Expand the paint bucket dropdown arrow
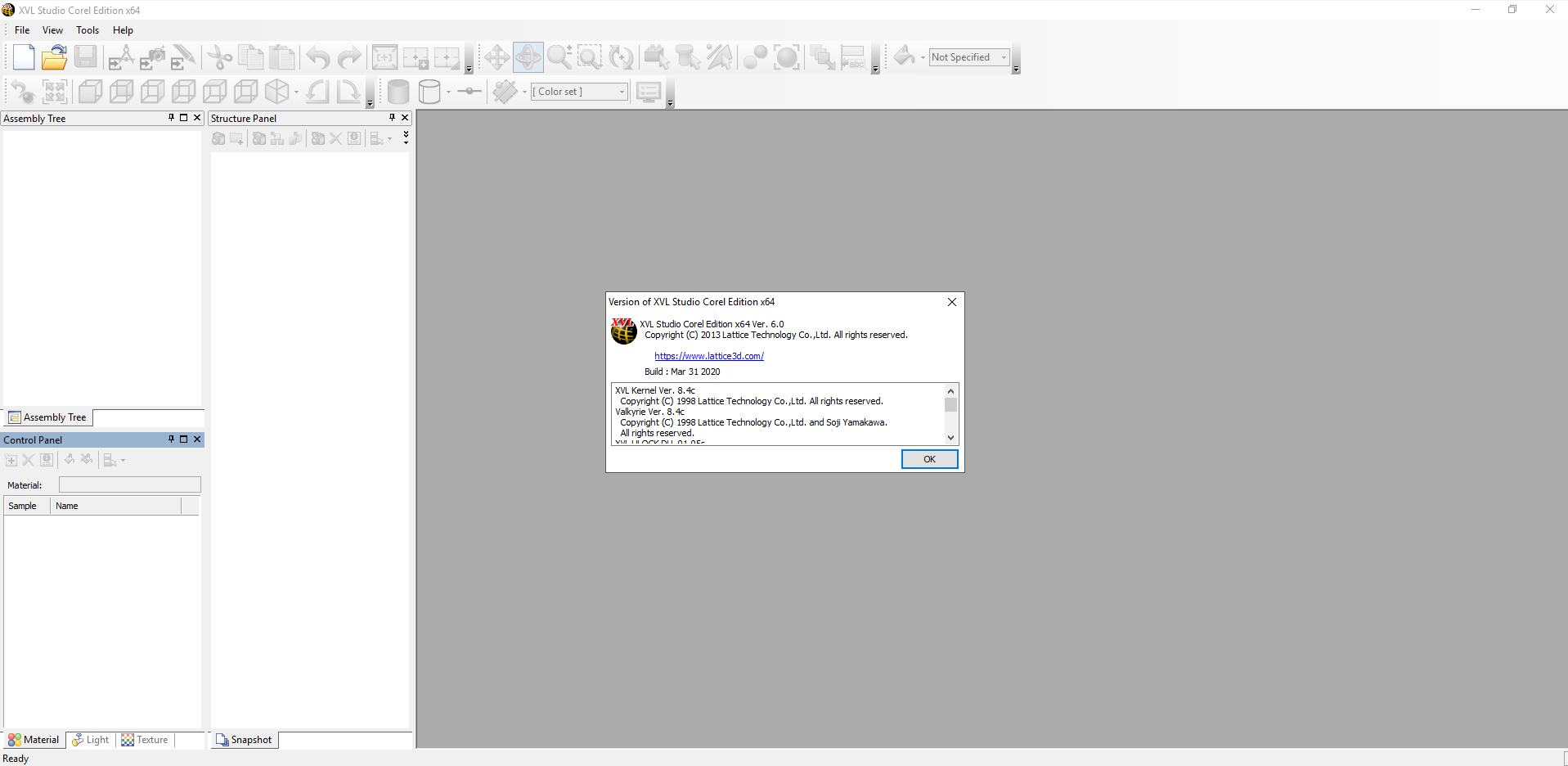The height and width of the screenshot is (766, 1568). click(923, 57)
